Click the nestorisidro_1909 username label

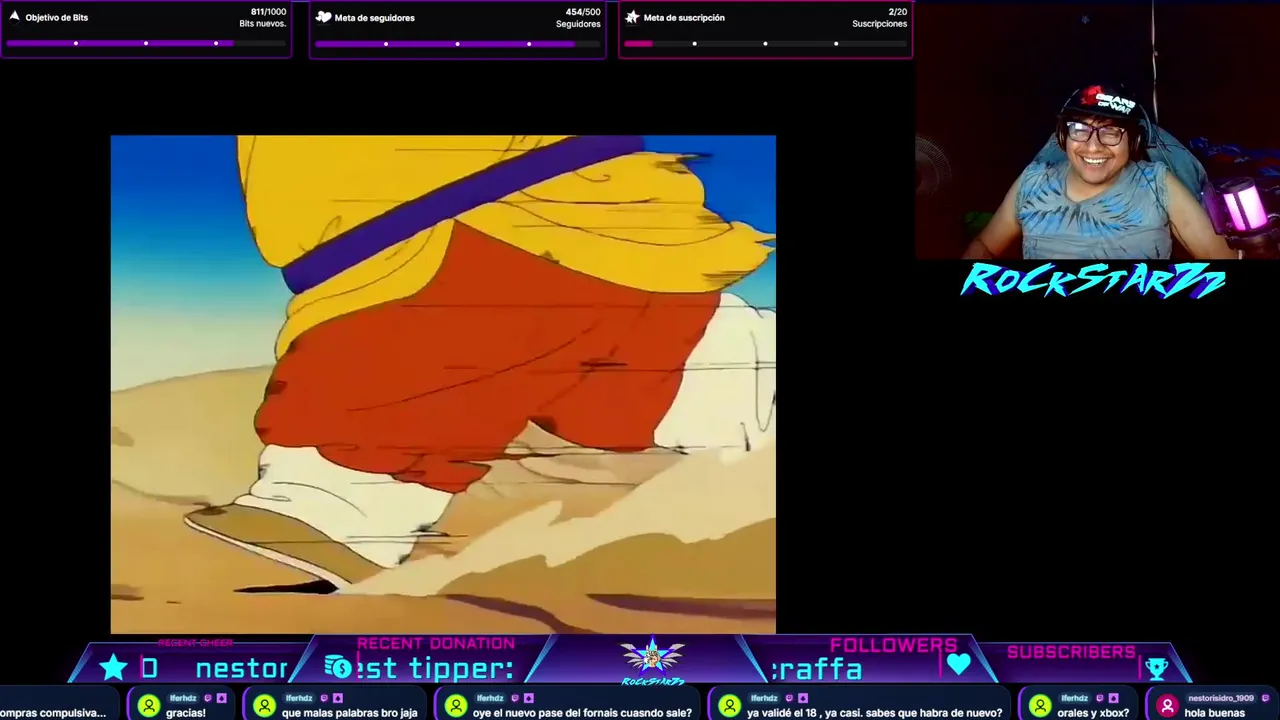(x=1220, y=699)
